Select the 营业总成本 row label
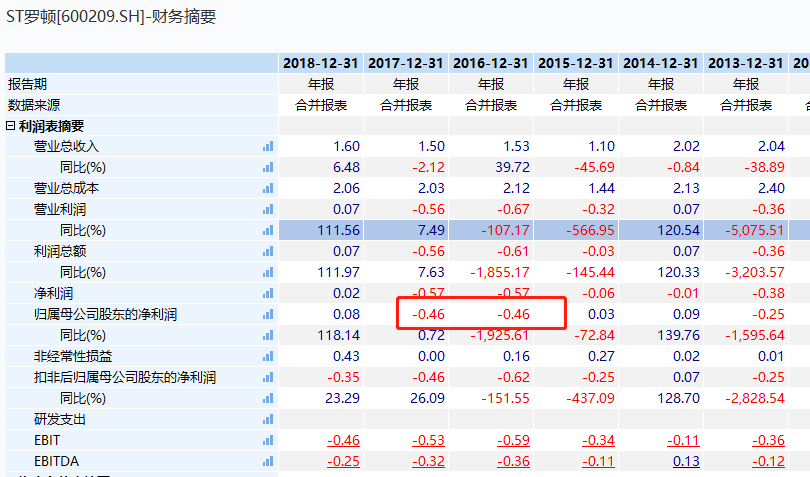The width and height of the screenshot is (810, 477). click(x=66, y=188)
